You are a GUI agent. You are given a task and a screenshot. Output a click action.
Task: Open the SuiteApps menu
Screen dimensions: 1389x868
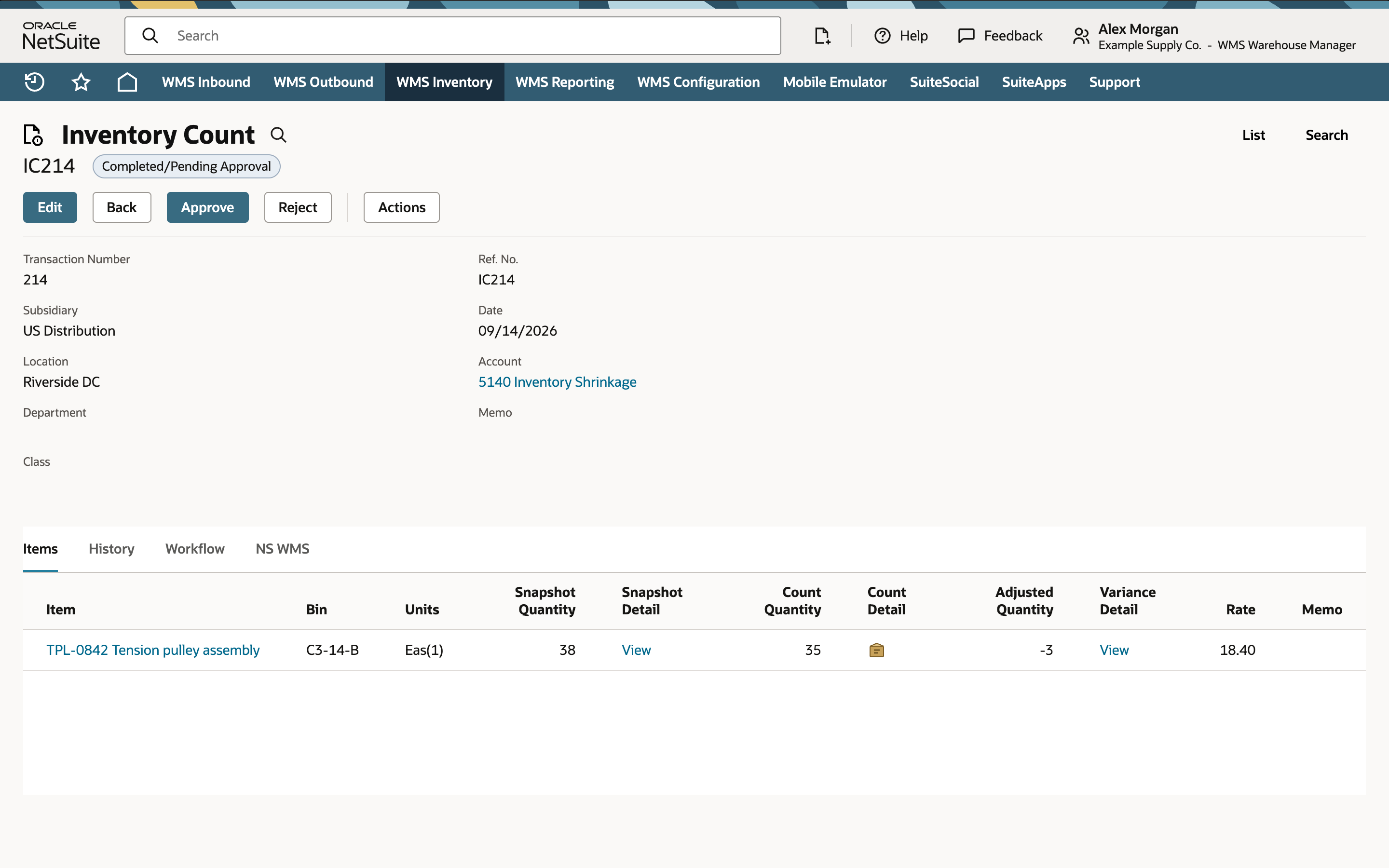point(1034,82)
